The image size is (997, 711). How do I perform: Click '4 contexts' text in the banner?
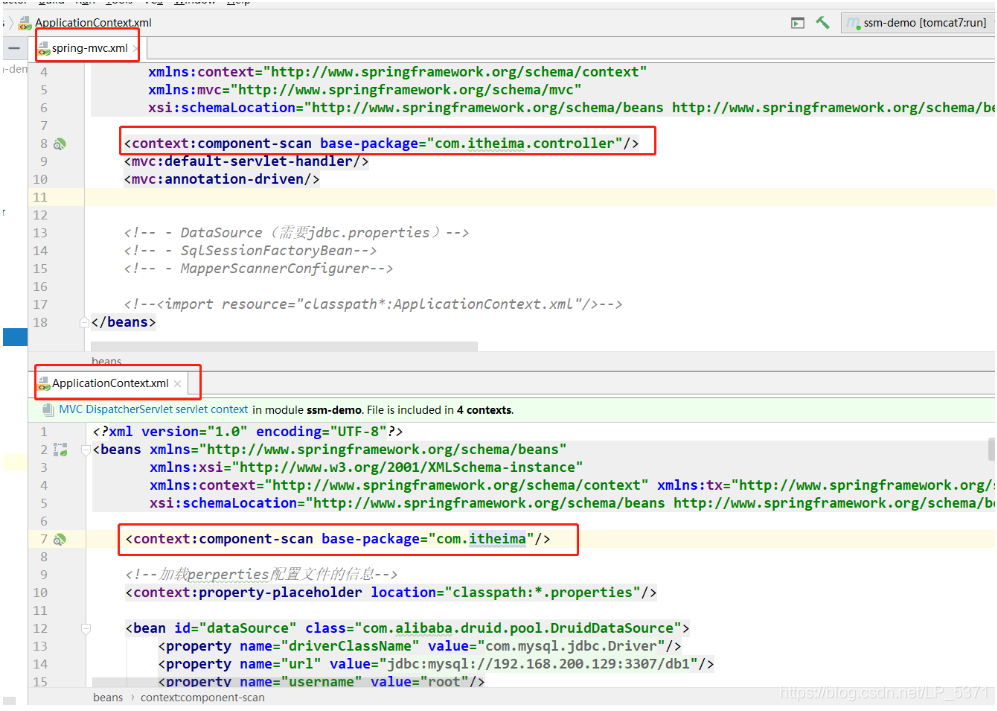click(x=485, y=410)
